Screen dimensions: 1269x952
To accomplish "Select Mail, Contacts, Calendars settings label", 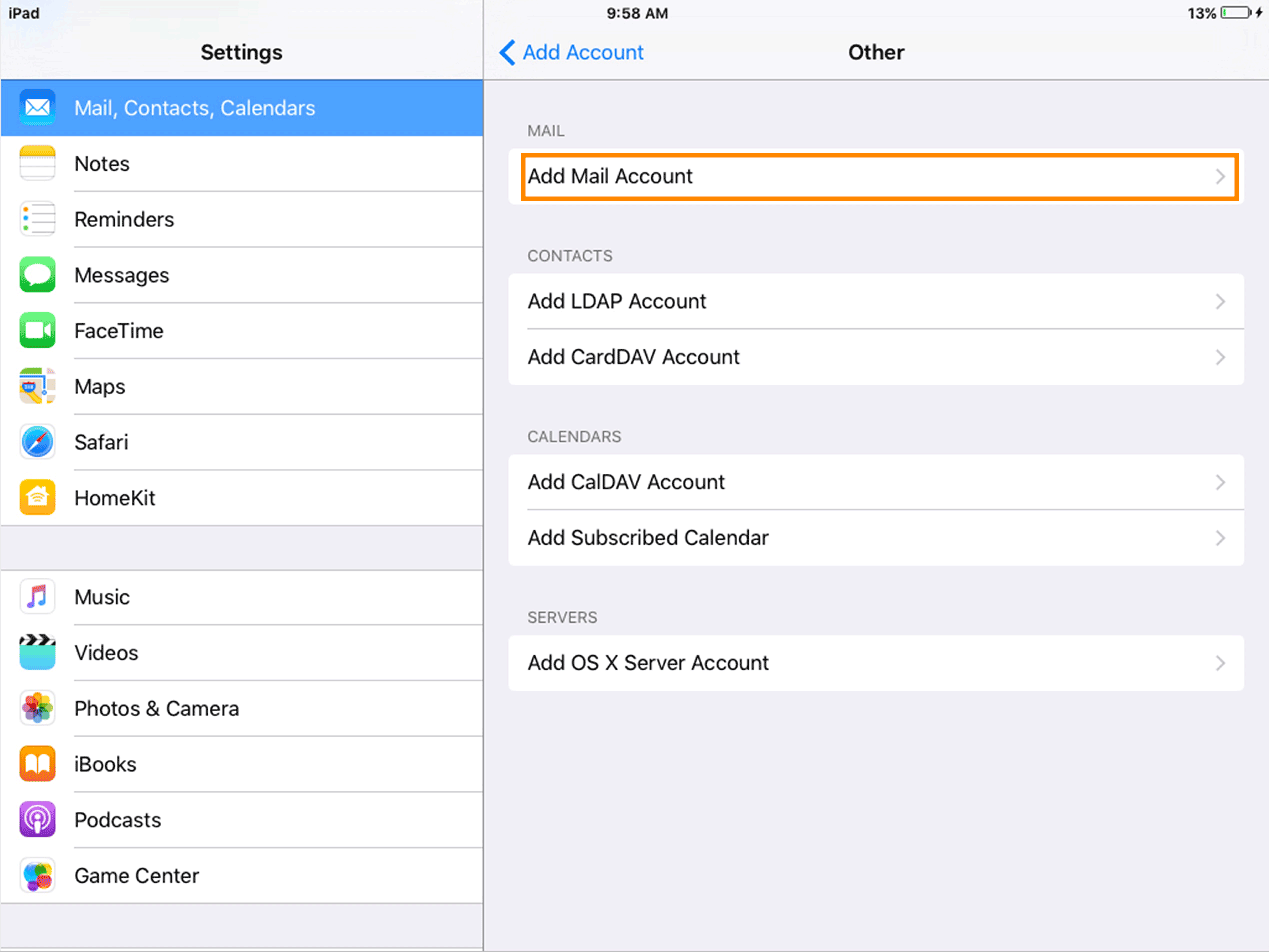I will click(x=195, y=108).
